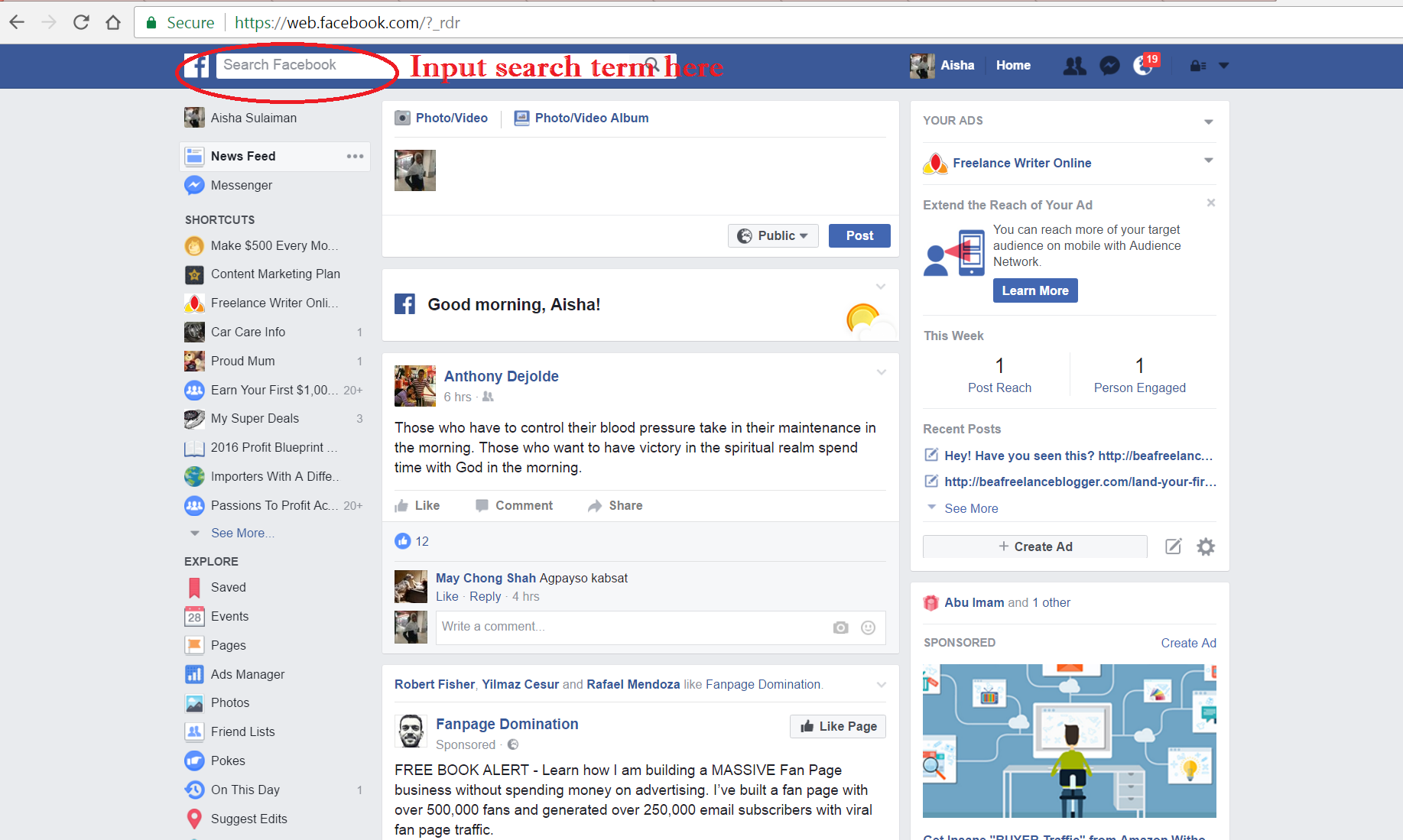Open Ads Manager chart icon
The height and width of the screenshot is (840, 1403).
pos(194,674)
